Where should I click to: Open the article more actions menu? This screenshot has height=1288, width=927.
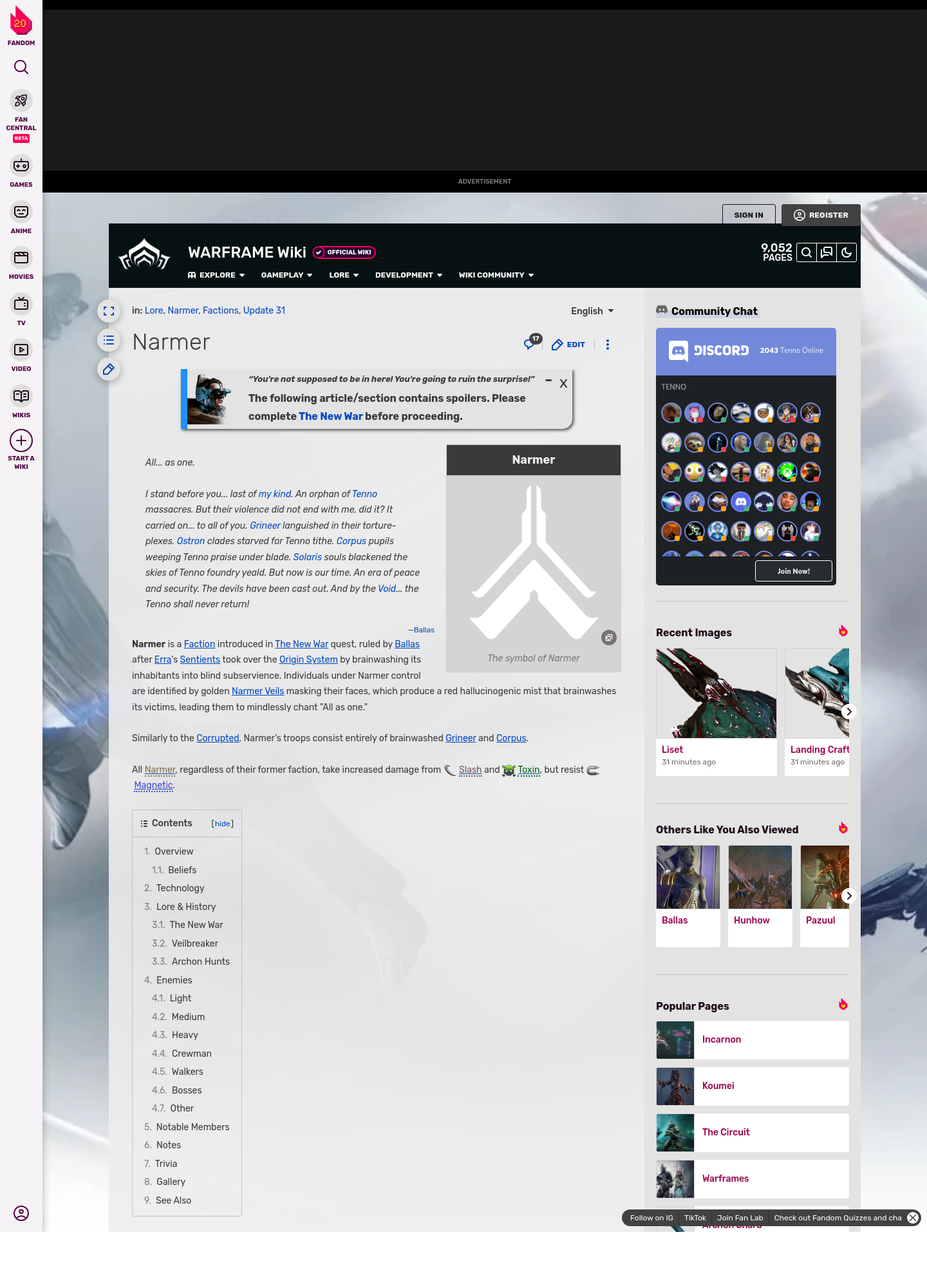click(x=608, y=345)
